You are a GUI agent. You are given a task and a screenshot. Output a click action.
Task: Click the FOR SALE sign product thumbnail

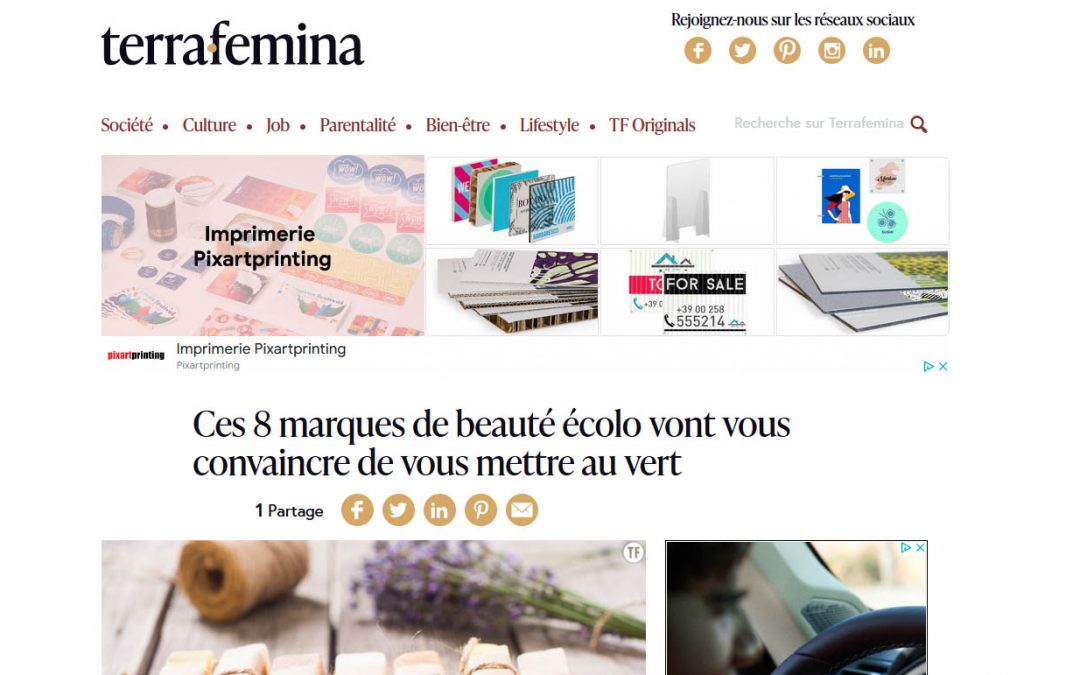click(x=687, y=292)
